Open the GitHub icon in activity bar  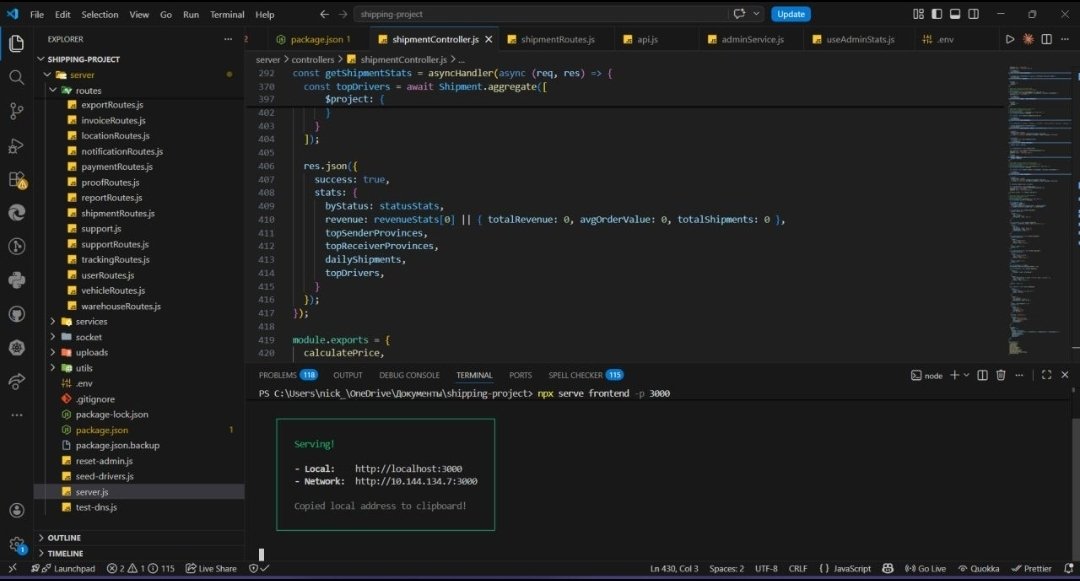click(x=17, y=314)
